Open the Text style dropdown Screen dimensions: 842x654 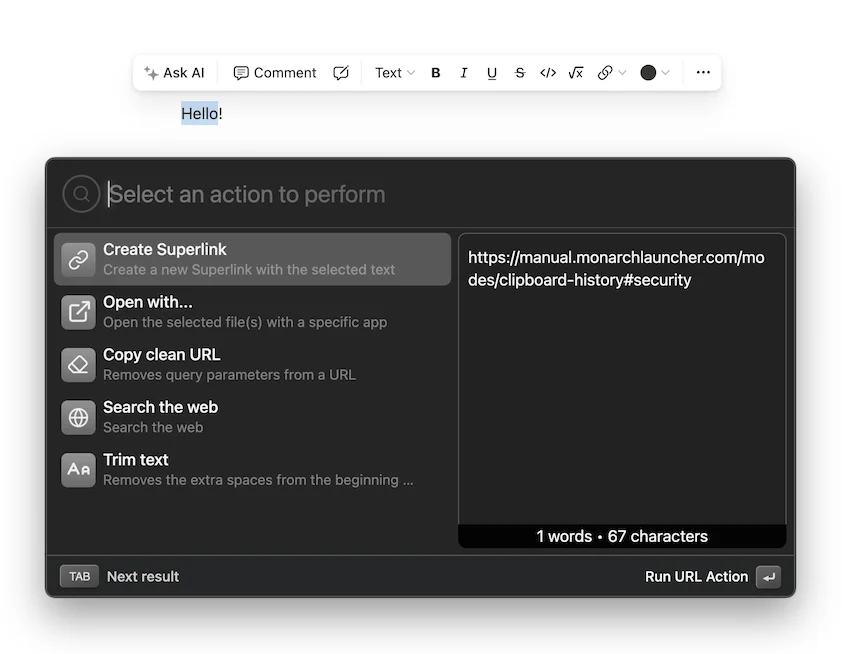point(393,72)
